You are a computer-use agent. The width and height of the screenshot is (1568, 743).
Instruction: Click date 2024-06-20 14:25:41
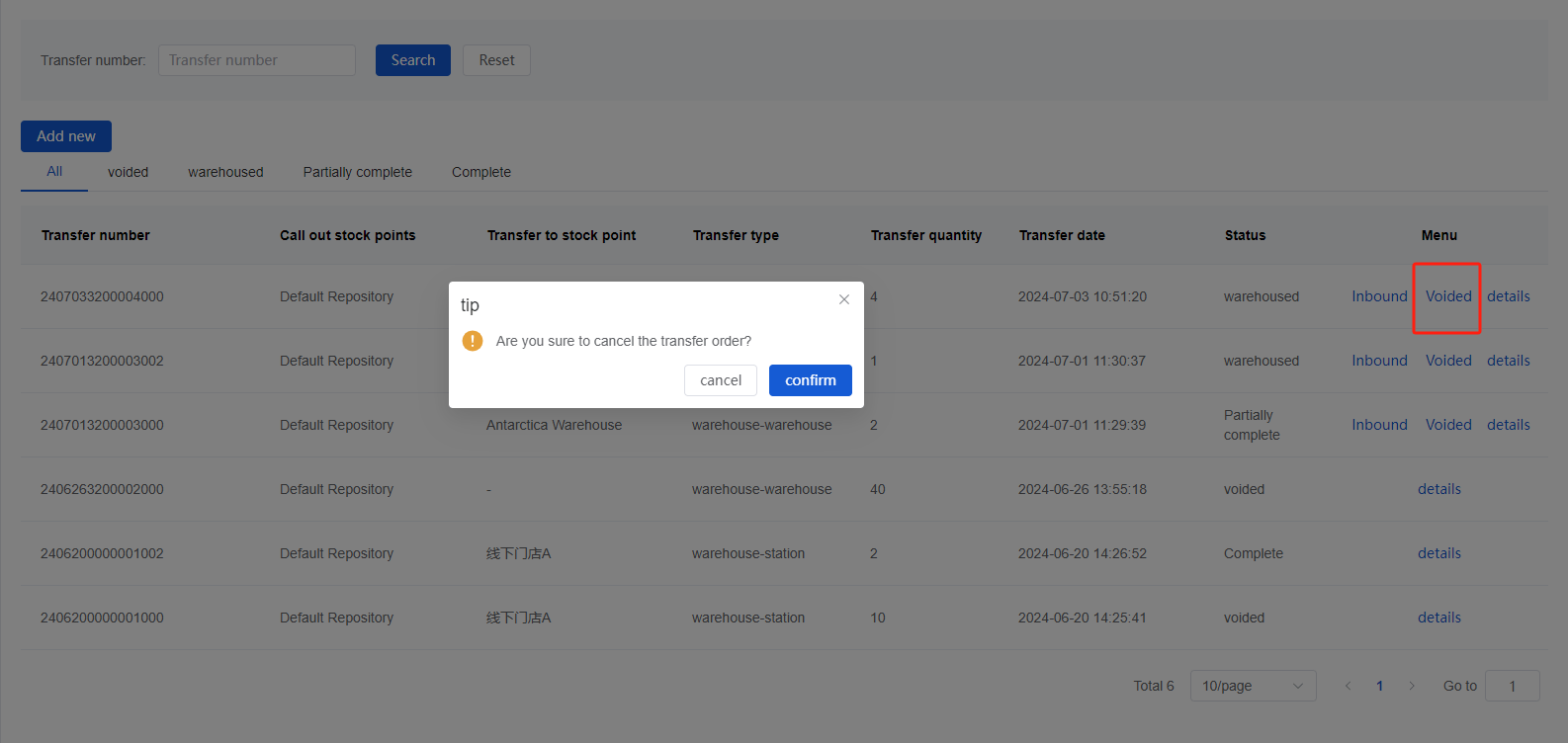point(1083,618)
